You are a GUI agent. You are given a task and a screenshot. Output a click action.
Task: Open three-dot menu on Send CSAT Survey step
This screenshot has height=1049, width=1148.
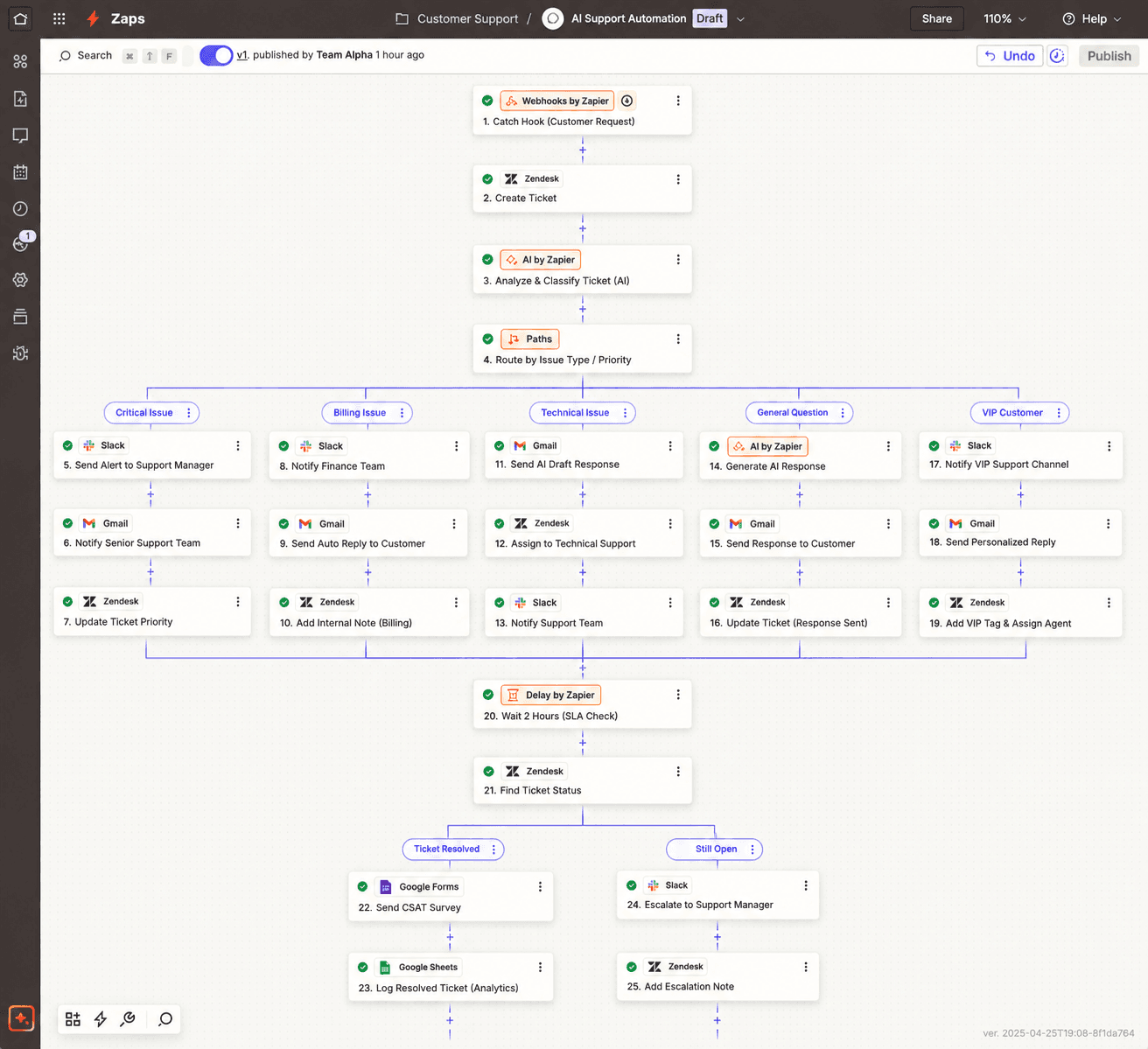540,886
